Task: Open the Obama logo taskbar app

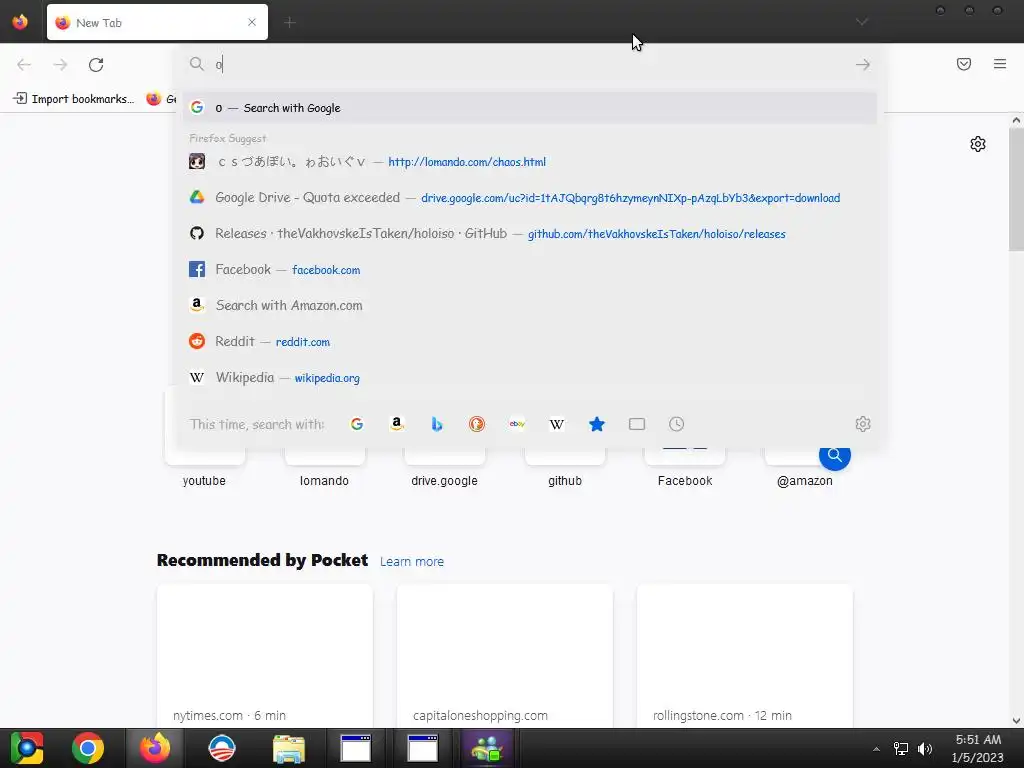Action: pyautogui.click(x=221, y=748)
